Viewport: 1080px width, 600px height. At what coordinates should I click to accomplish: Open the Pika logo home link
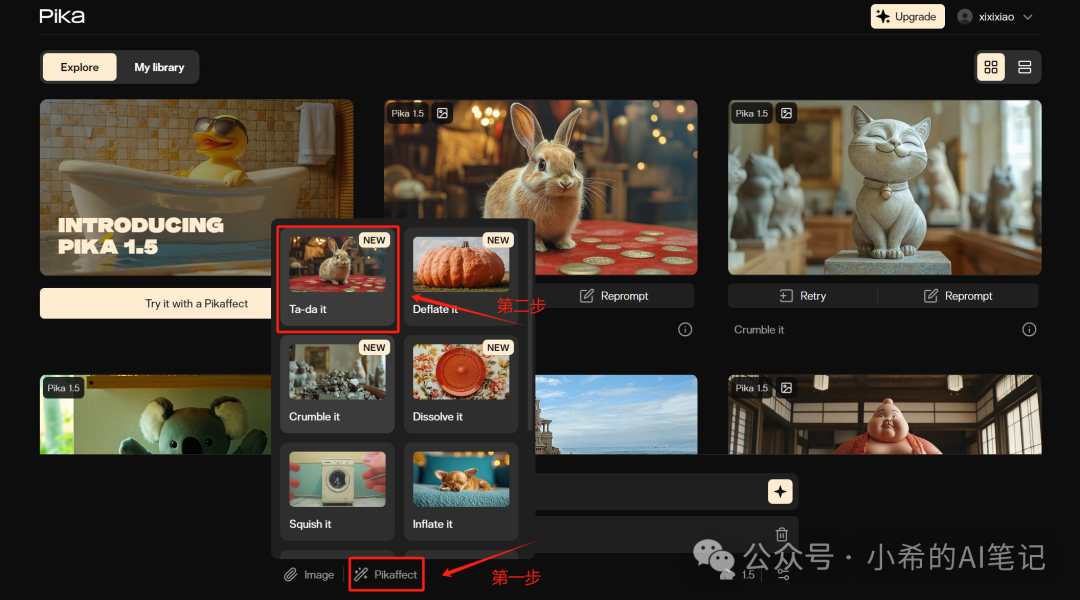(62, 16)
